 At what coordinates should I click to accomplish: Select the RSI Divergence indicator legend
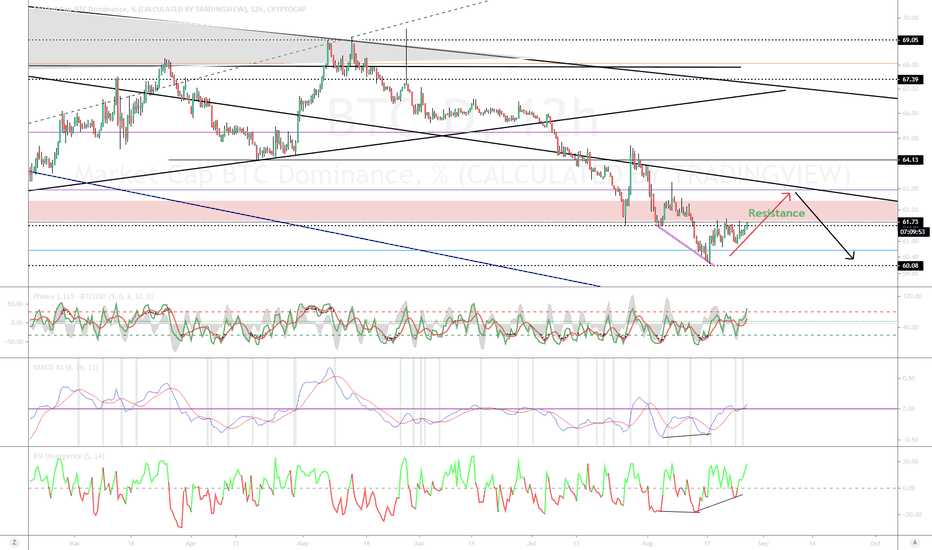[x=69, y=456]
